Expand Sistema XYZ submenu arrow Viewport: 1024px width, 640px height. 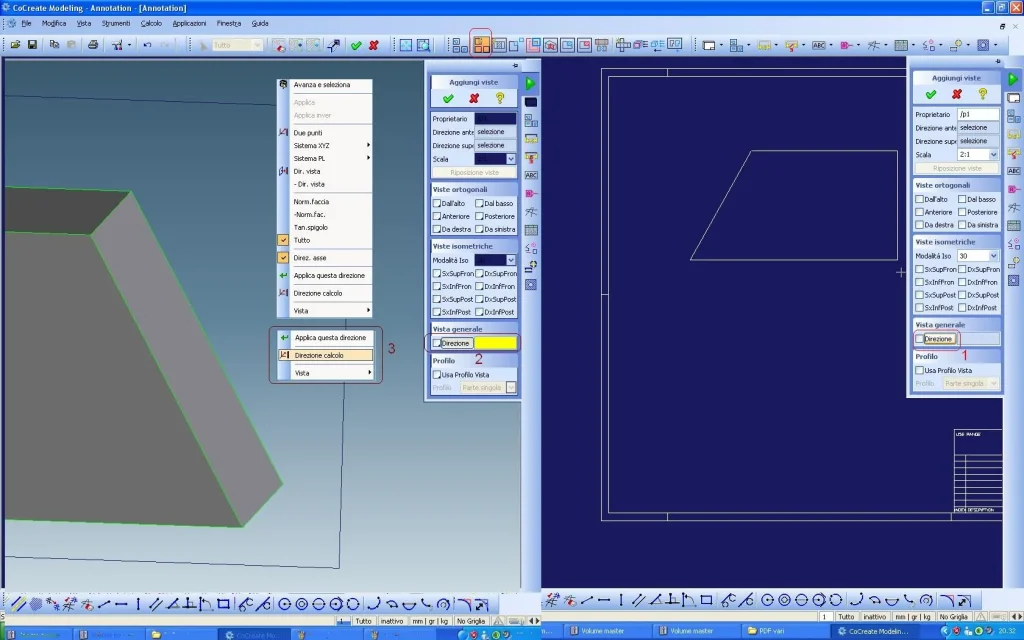[x=368, y=145]
